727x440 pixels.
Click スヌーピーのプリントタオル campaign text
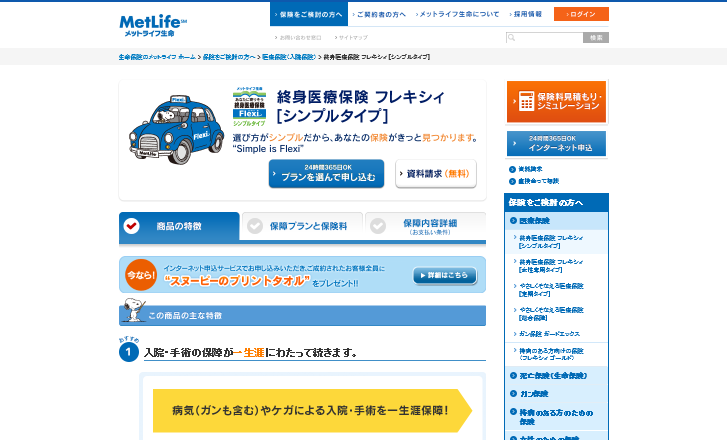(237, 281)
